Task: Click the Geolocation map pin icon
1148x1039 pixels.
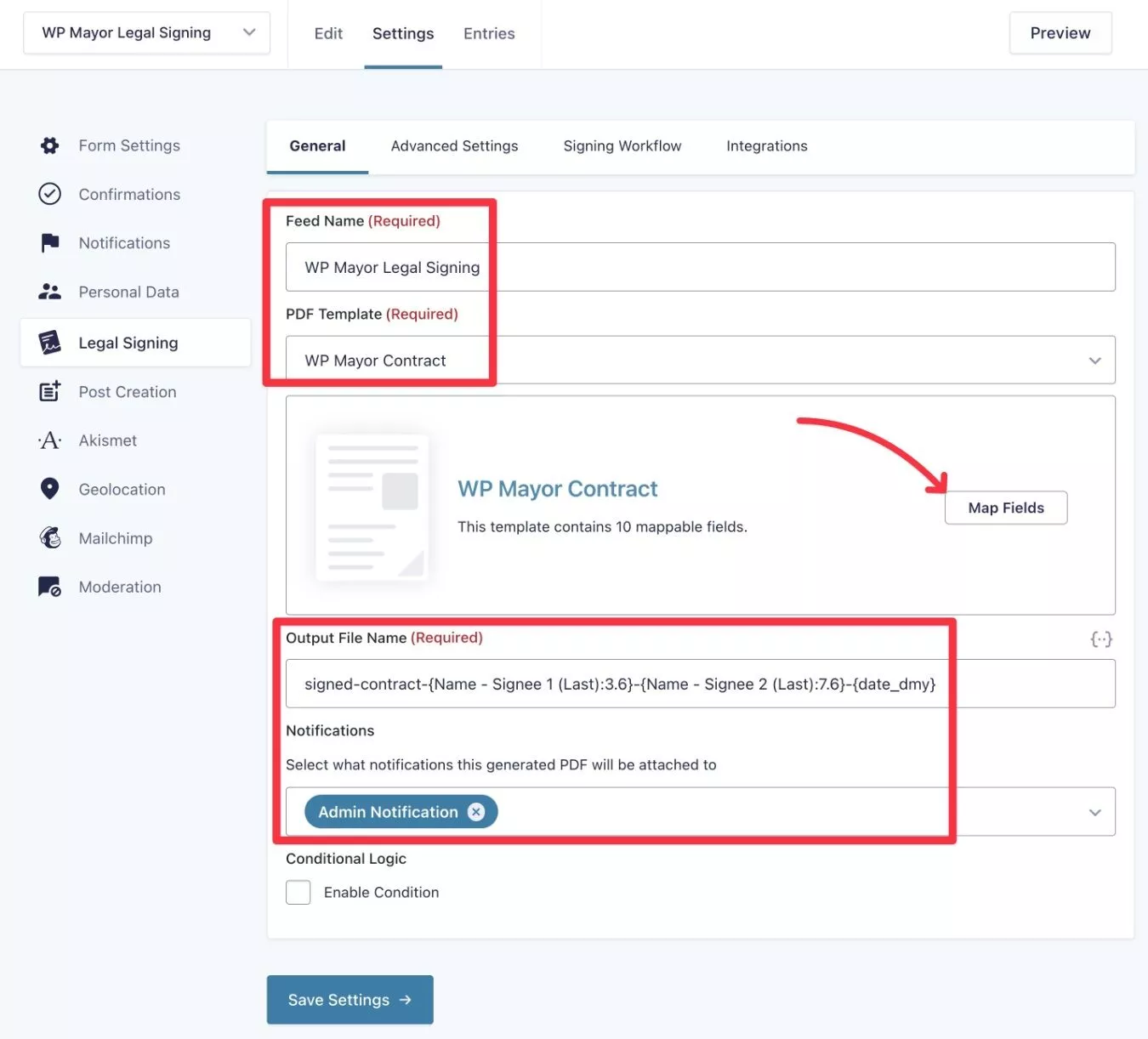Action: coord(50,489)
